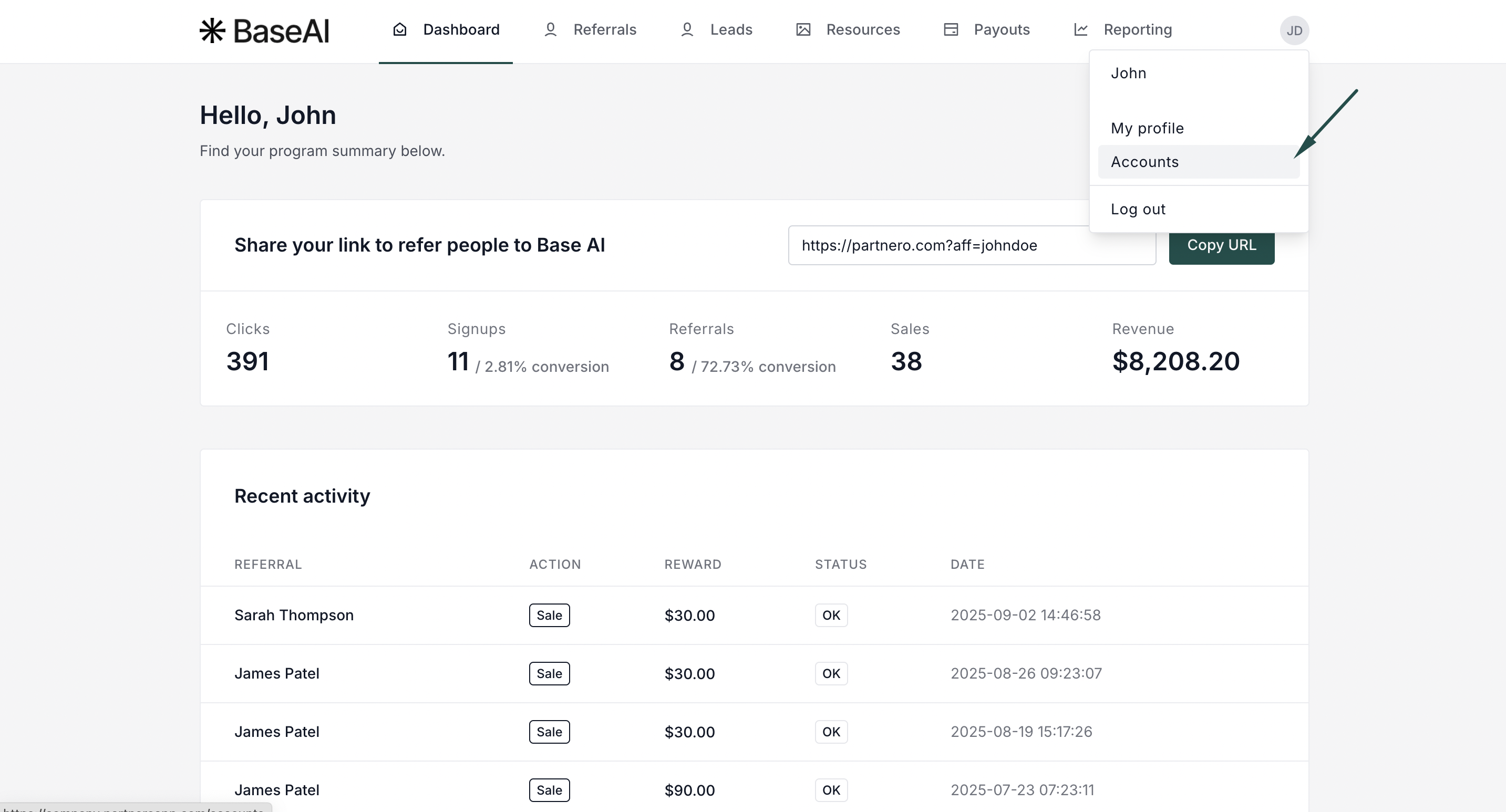Click the Reporting chart icon

tap(1080, 30)
